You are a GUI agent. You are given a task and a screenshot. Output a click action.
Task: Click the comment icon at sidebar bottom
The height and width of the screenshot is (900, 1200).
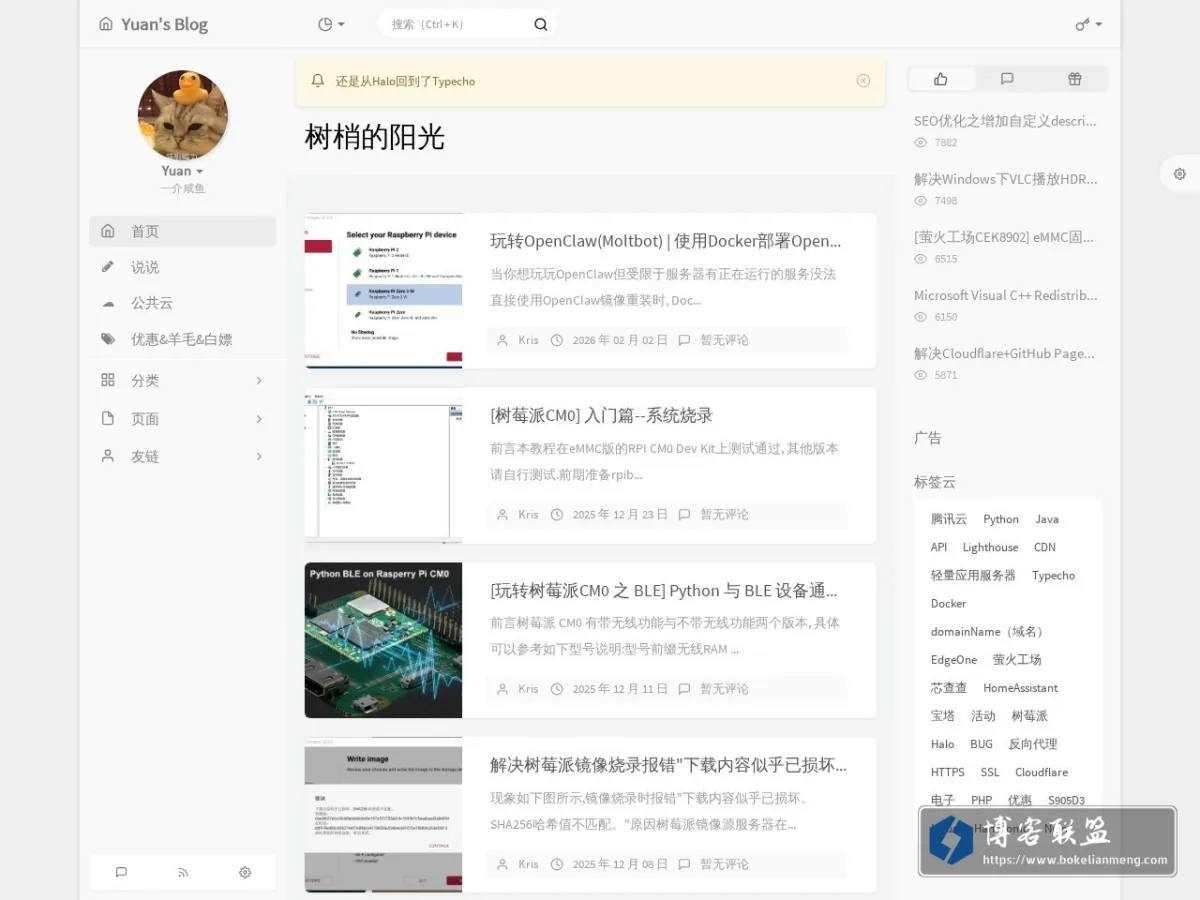[121, 872]
